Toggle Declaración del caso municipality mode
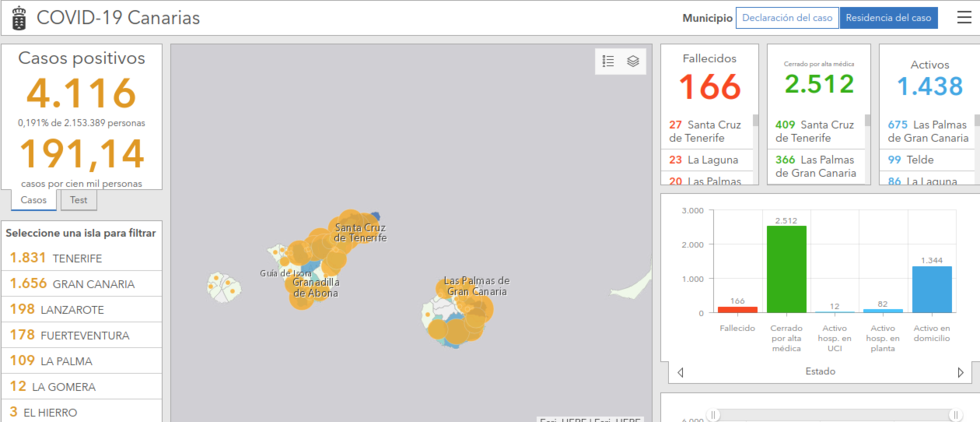The image size is (980, 422). [787, 18]
